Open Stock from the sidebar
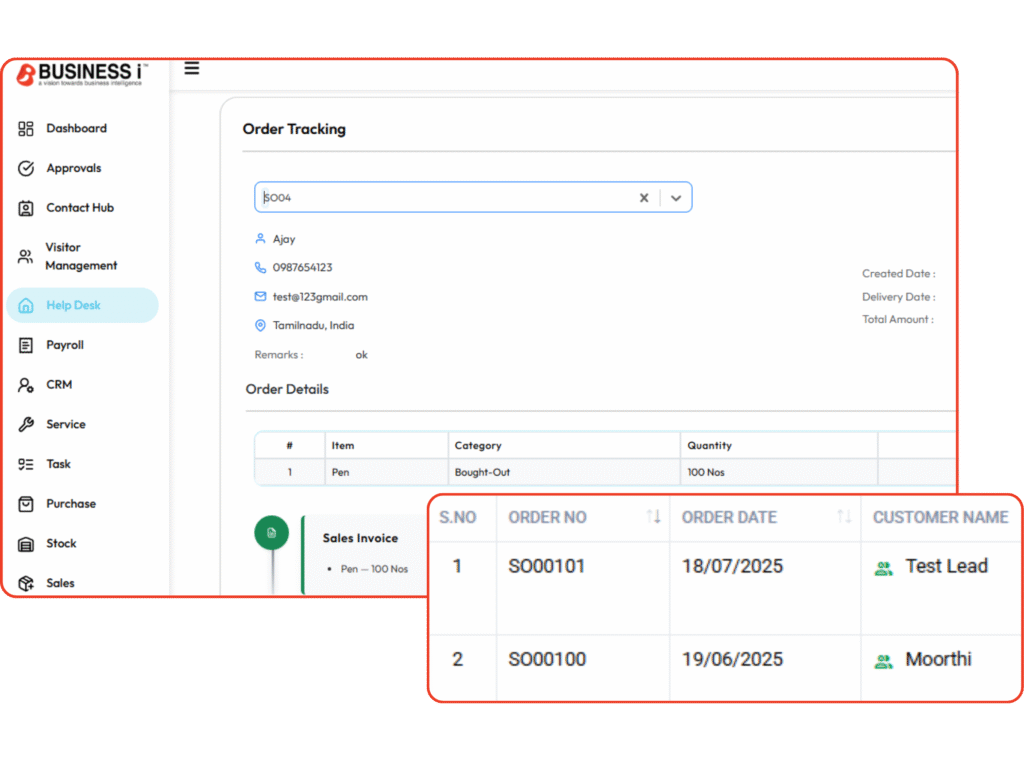 [x=60, y=543]
